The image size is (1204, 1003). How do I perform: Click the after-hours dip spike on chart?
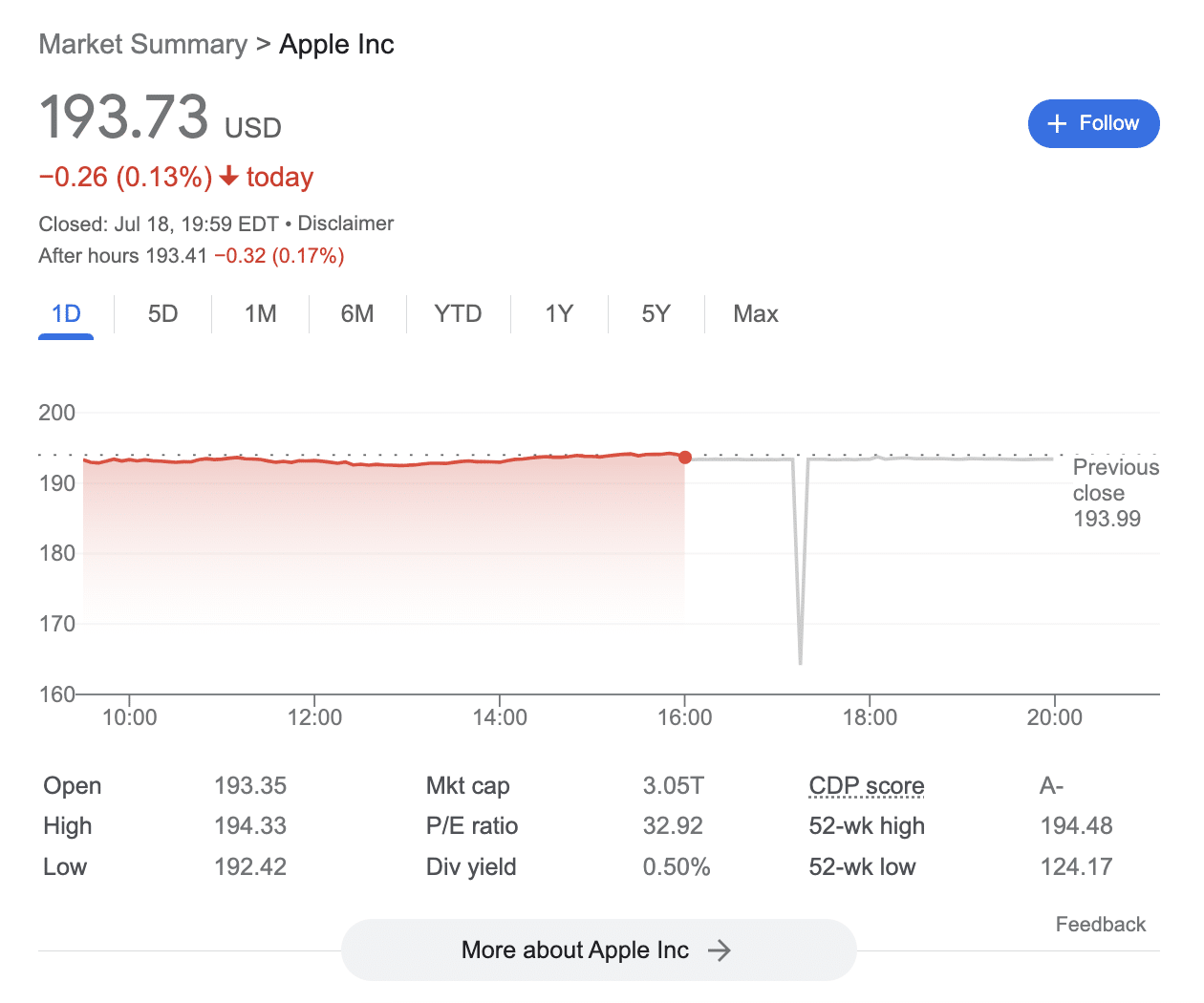800,562
